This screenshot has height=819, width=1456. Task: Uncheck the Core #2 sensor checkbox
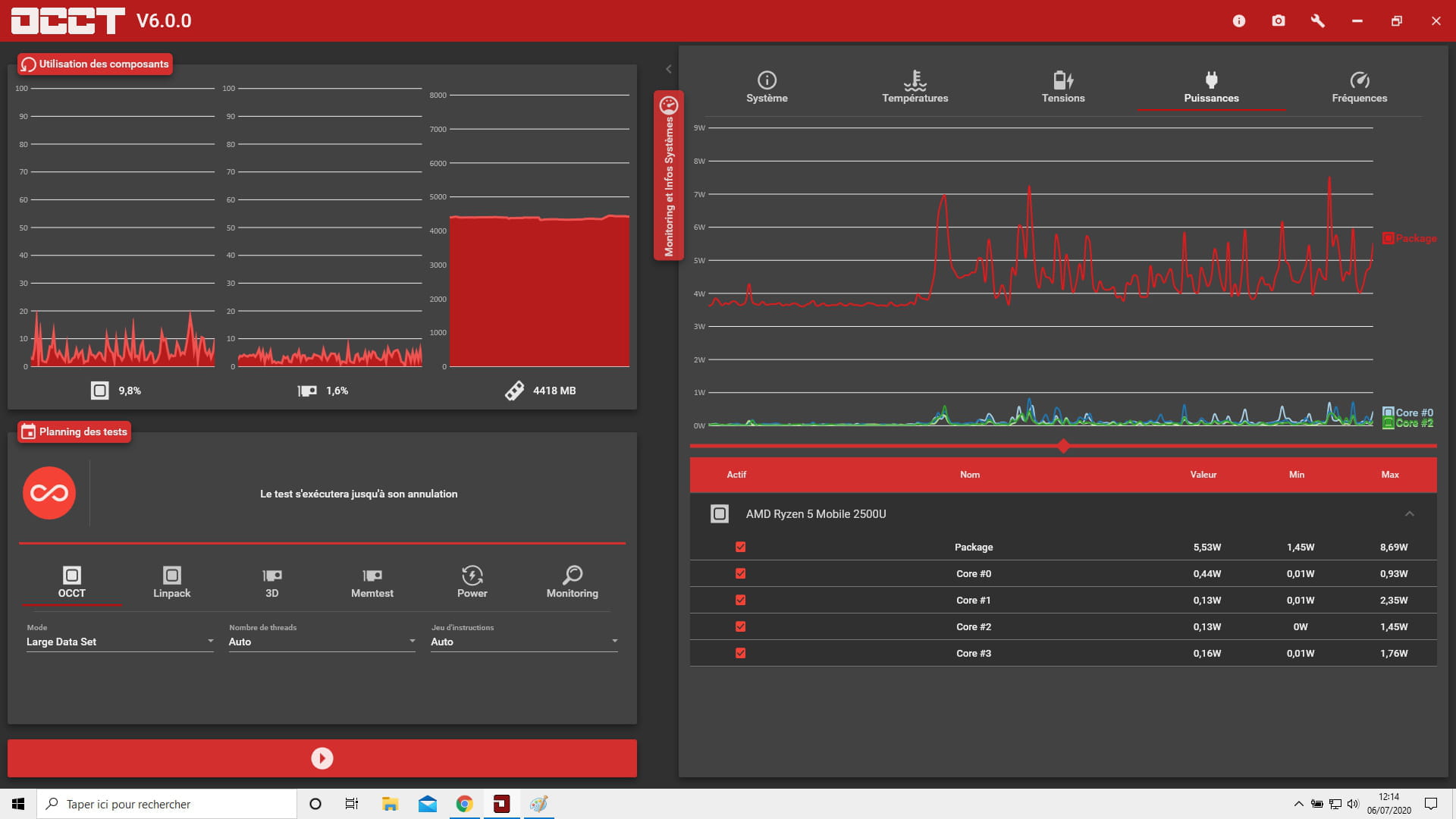(x=741, y=626)
